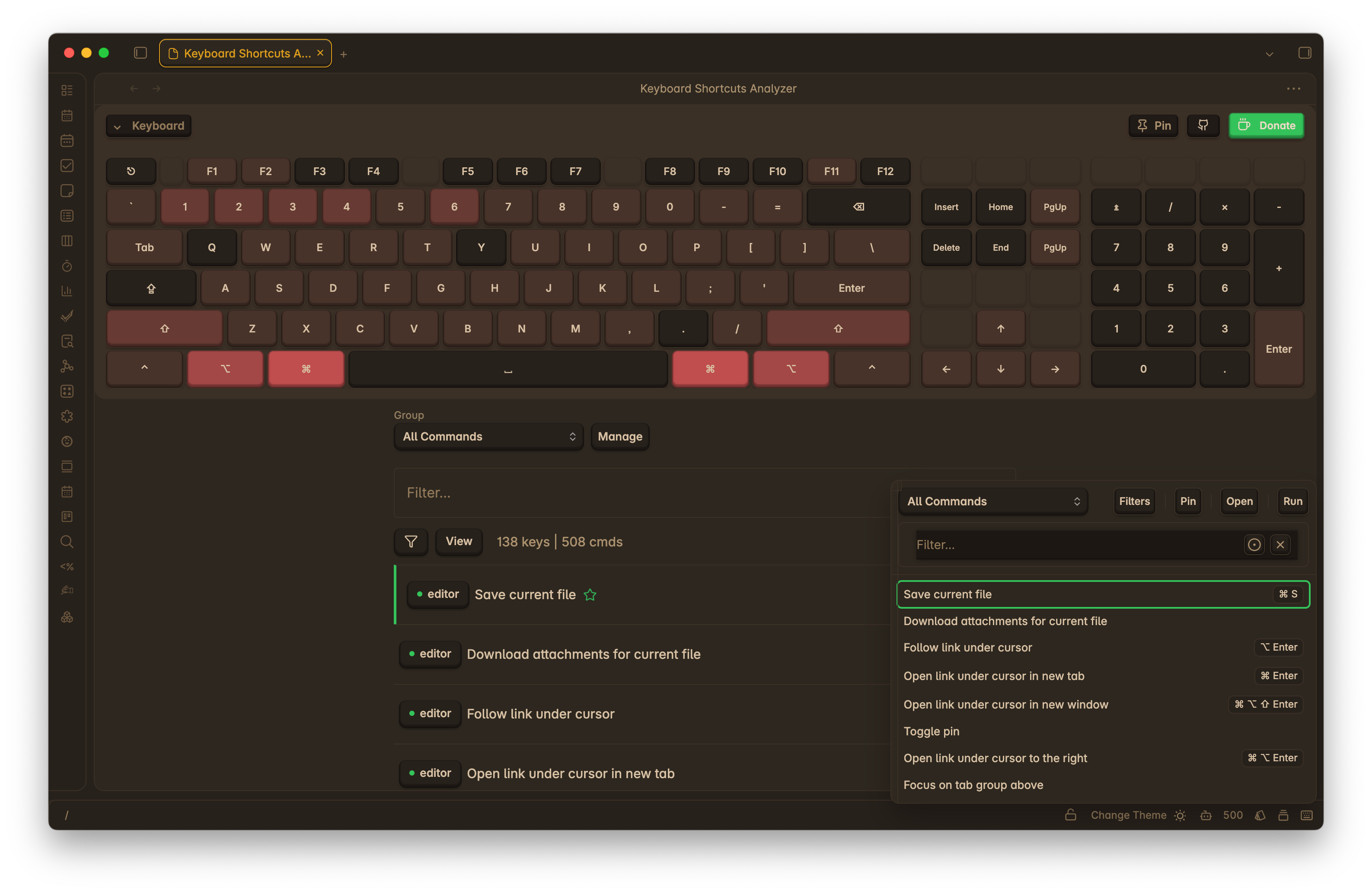The image size is (1372, 894).
Task: Open the All Commands group dropdown
Action: point(488,436)
